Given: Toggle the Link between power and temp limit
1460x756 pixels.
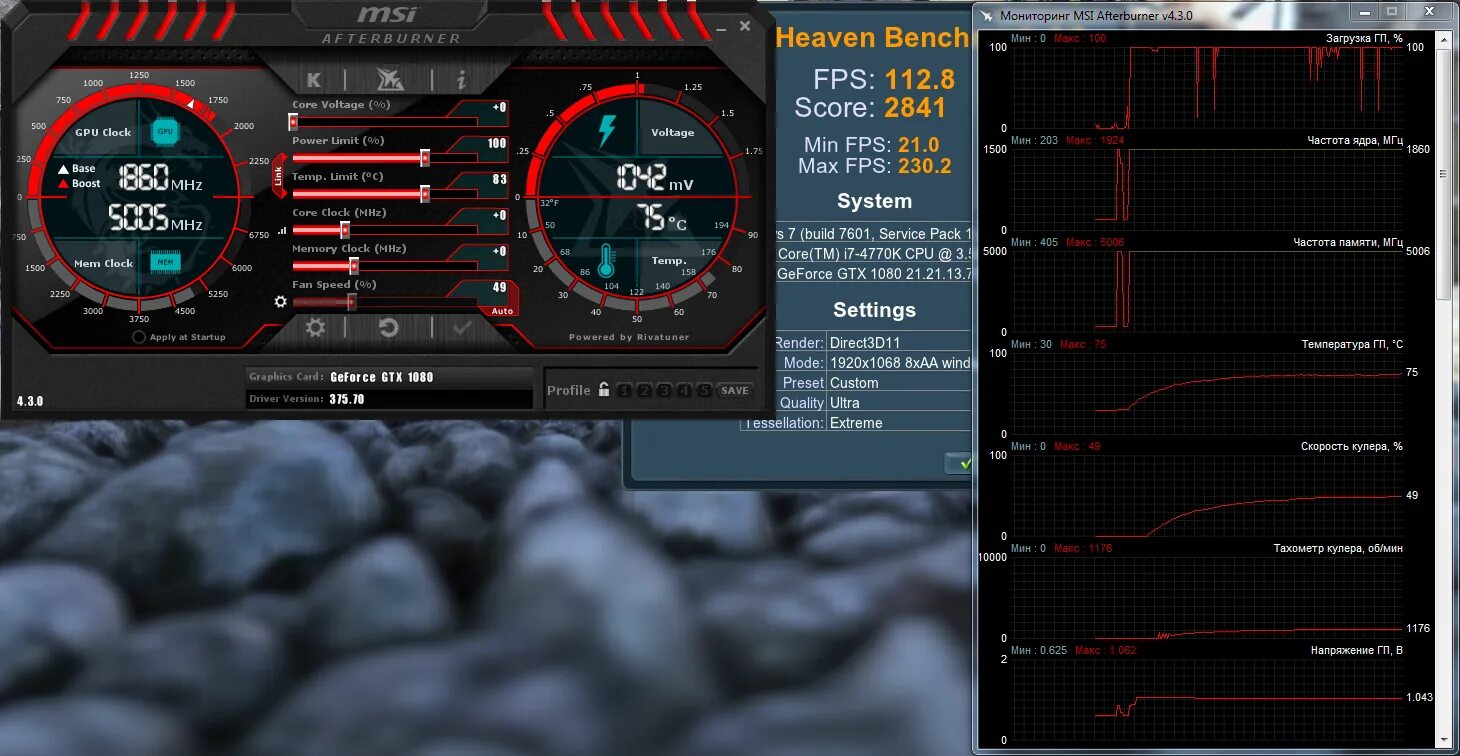Looking at the screenshot, I should click(x=278, y=175).
